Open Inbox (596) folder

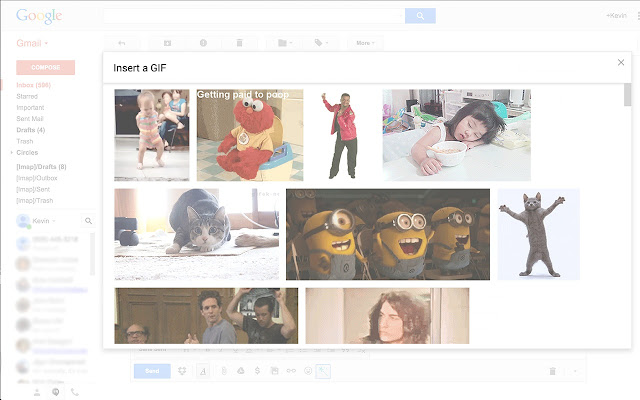[x=33, y=85]
